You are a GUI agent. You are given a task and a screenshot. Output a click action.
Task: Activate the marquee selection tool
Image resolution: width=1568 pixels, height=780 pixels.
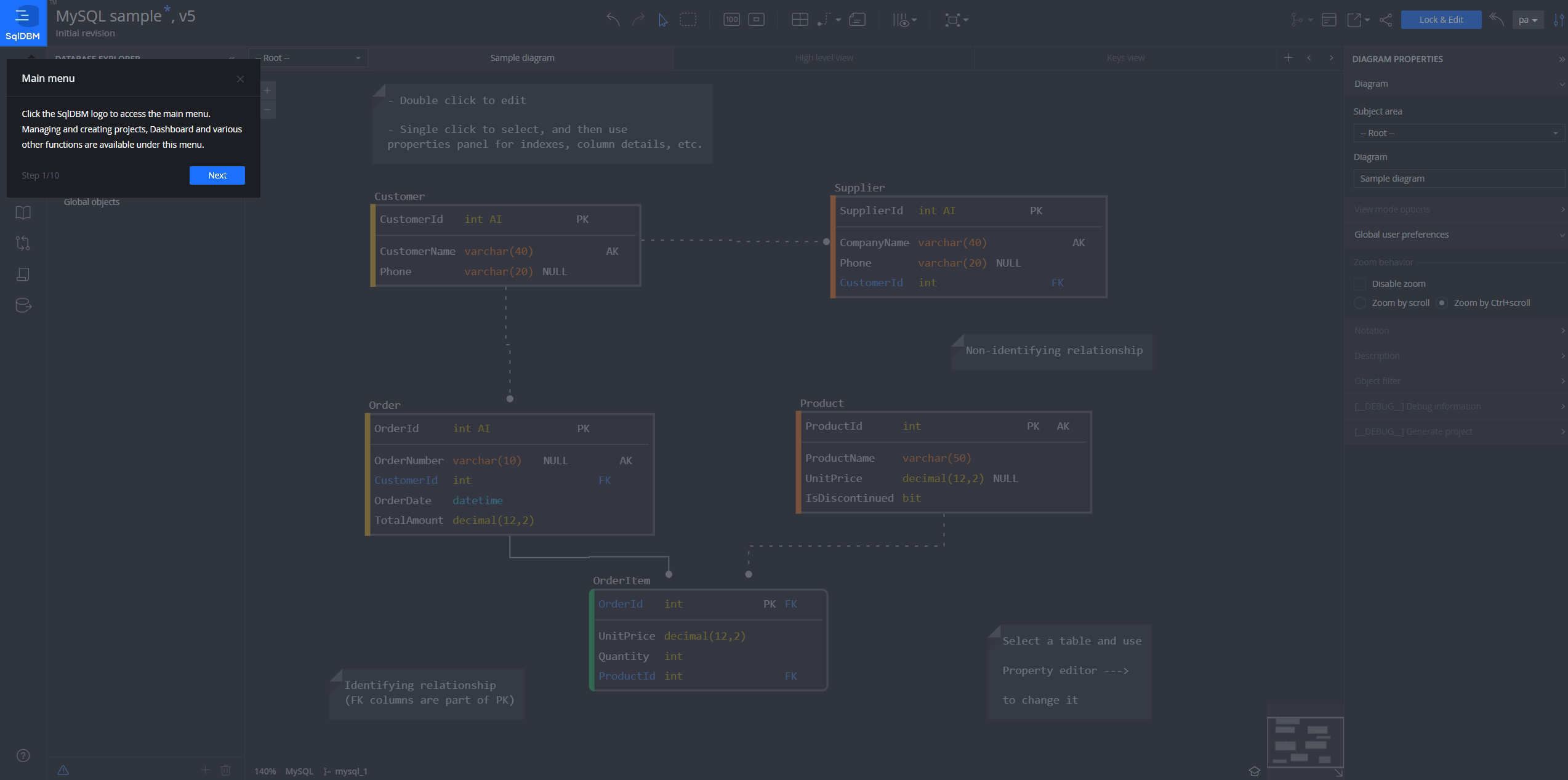click(x=688, y=19)
